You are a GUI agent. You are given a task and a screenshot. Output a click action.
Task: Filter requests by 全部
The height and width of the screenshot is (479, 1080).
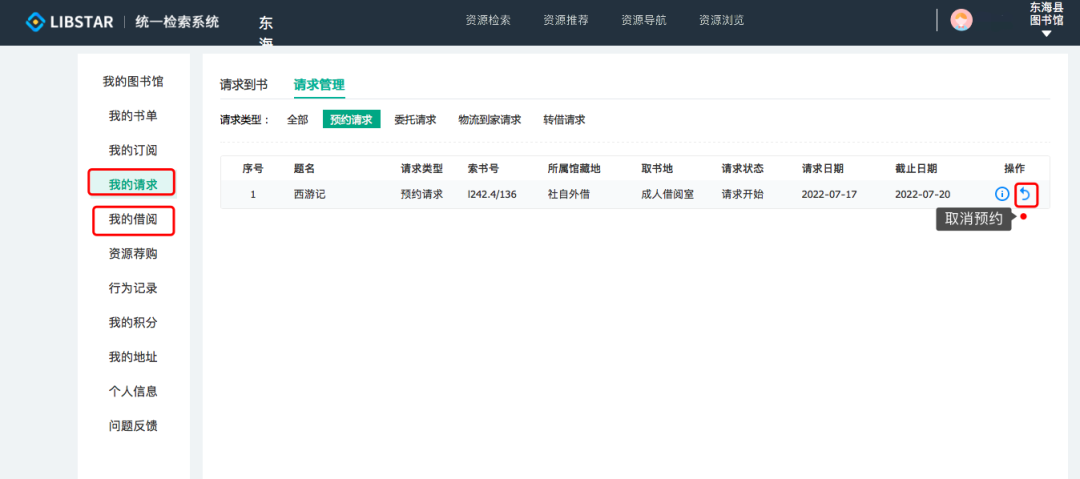click(298, 120)
